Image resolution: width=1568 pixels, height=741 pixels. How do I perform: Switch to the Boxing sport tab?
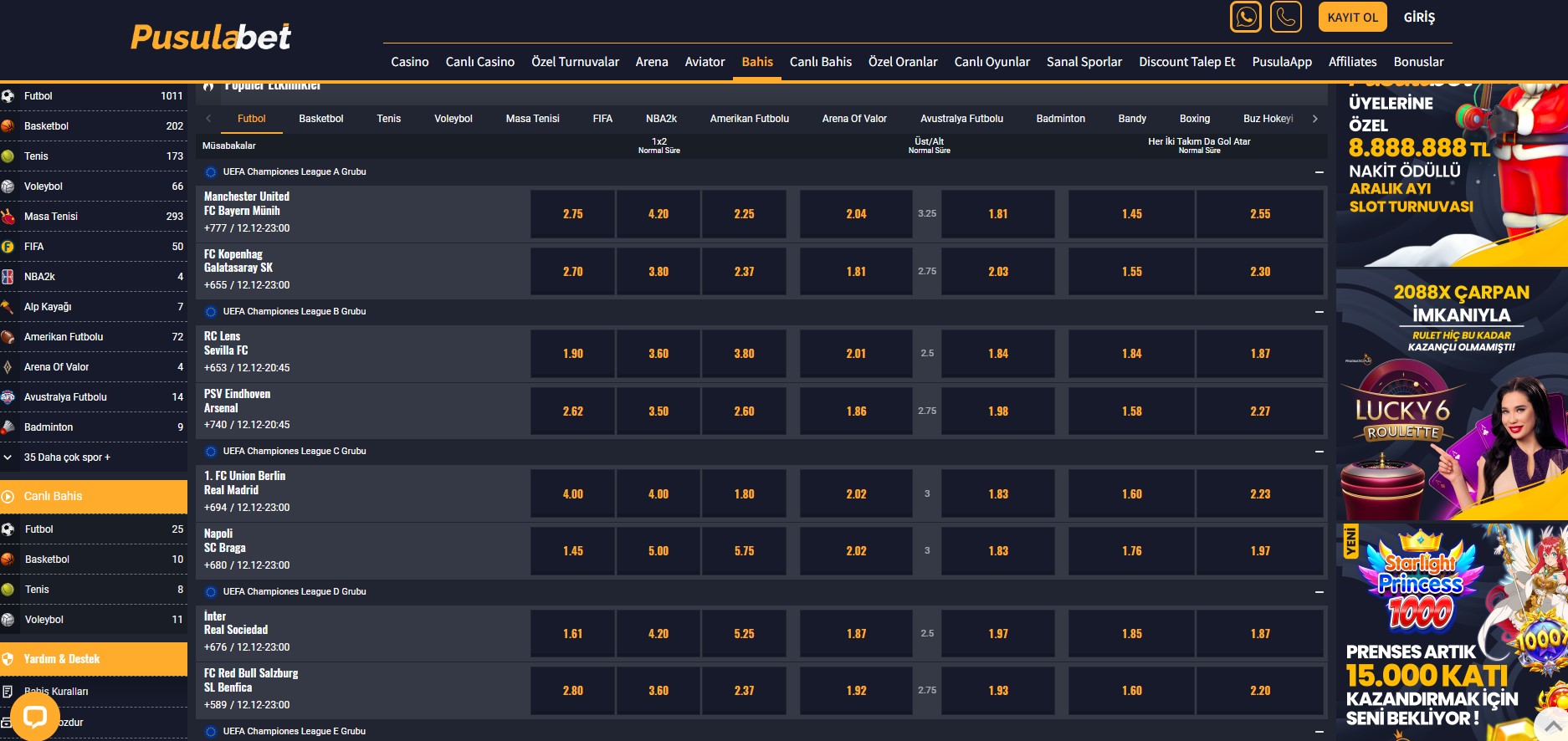[1195, 119]
